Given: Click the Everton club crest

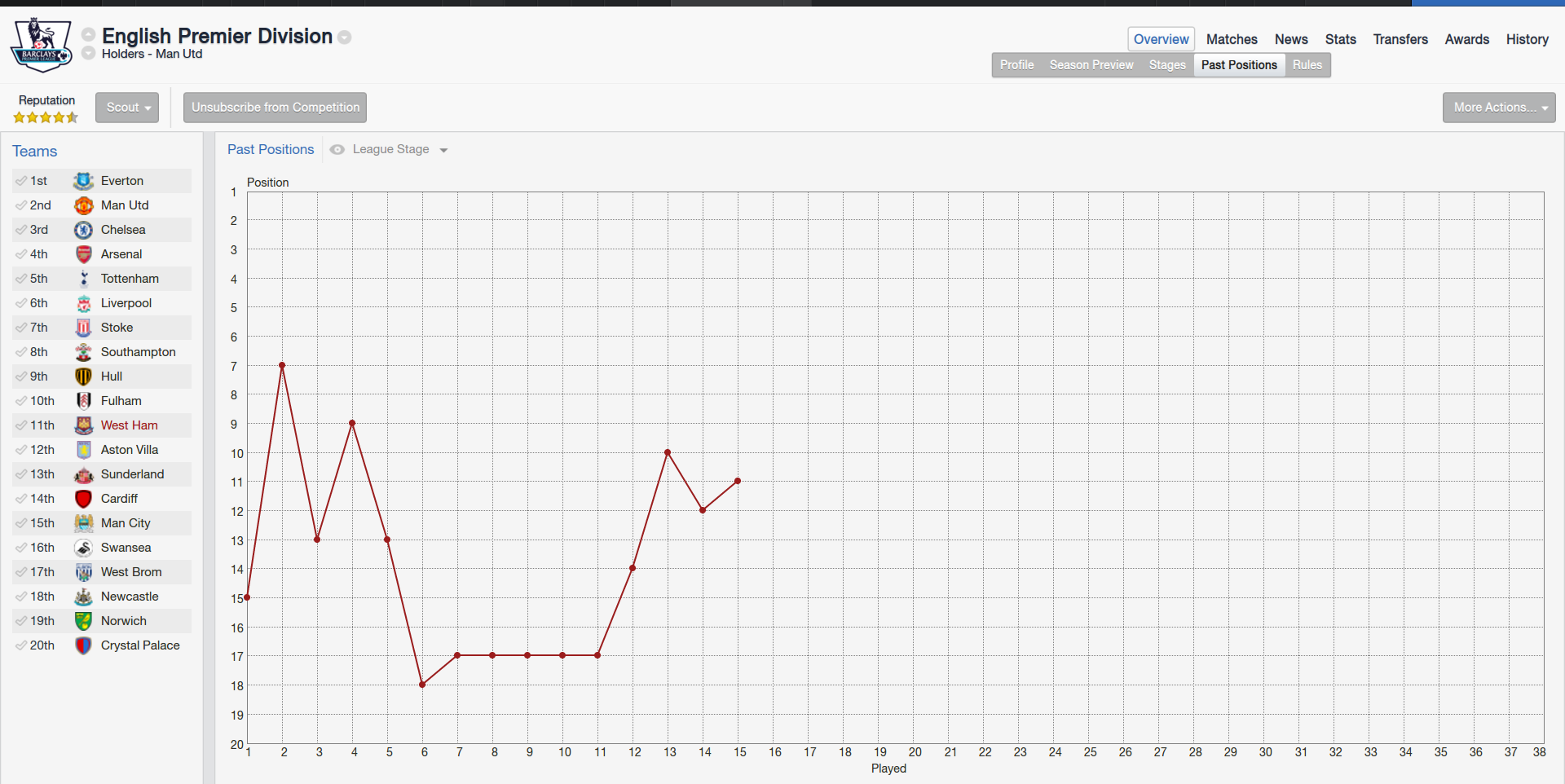Looking at the screenshot, I should pyautogui.click(x=83, y=181).
